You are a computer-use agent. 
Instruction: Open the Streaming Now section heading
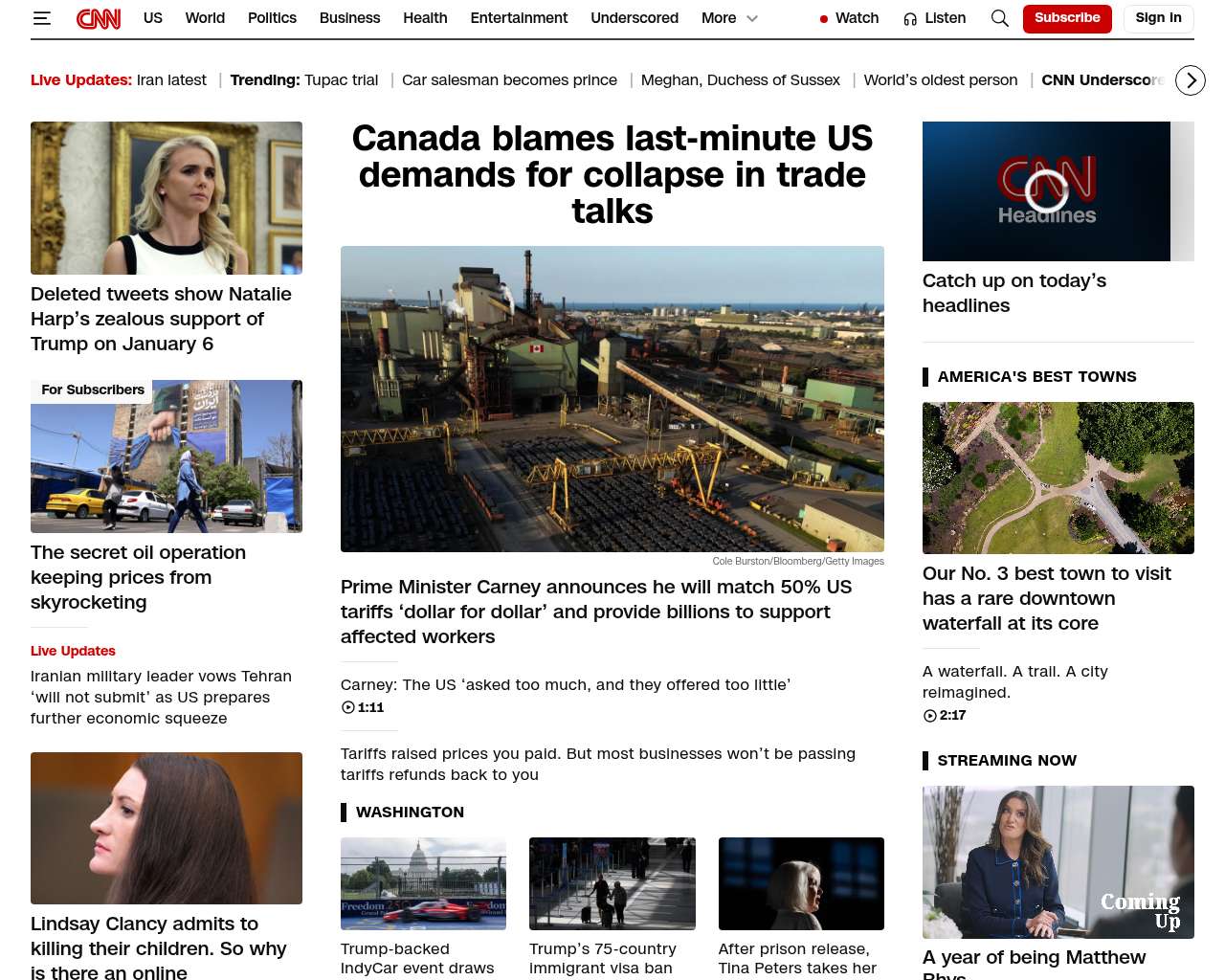click(x=1007, y=761)
